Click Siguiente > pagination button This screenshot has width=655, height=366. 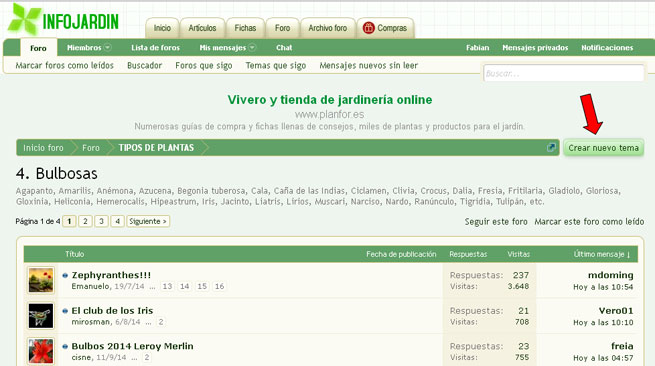(148, 221)
